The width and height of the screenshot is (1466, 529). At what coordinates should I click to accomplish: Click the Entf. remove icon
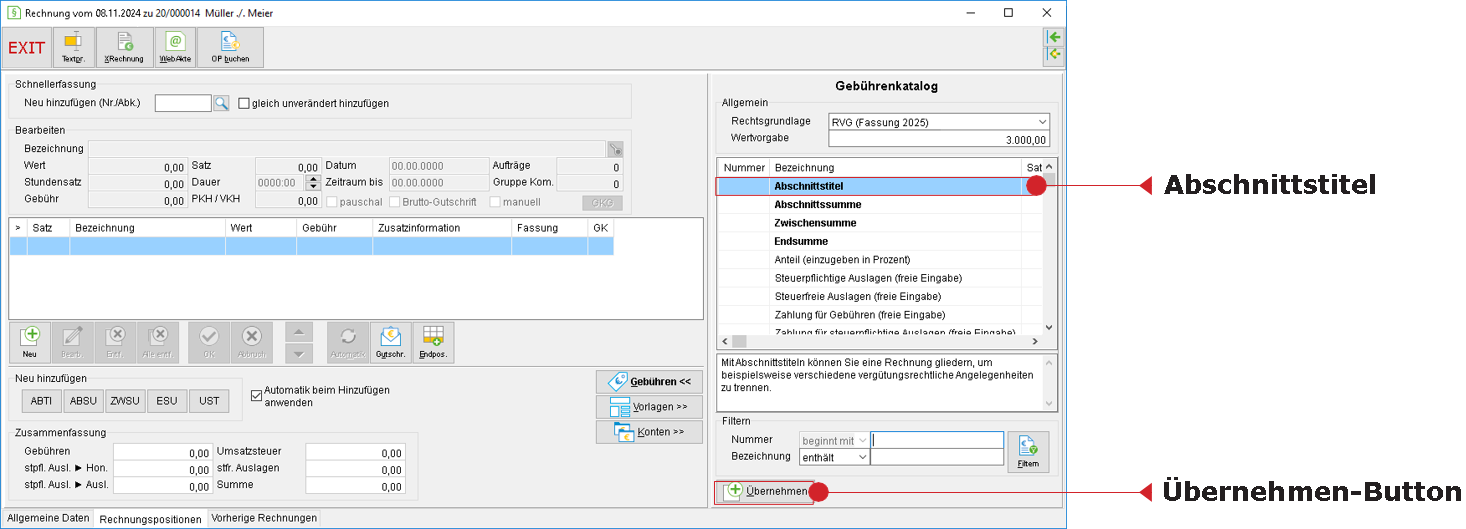(x=115, y=342)
